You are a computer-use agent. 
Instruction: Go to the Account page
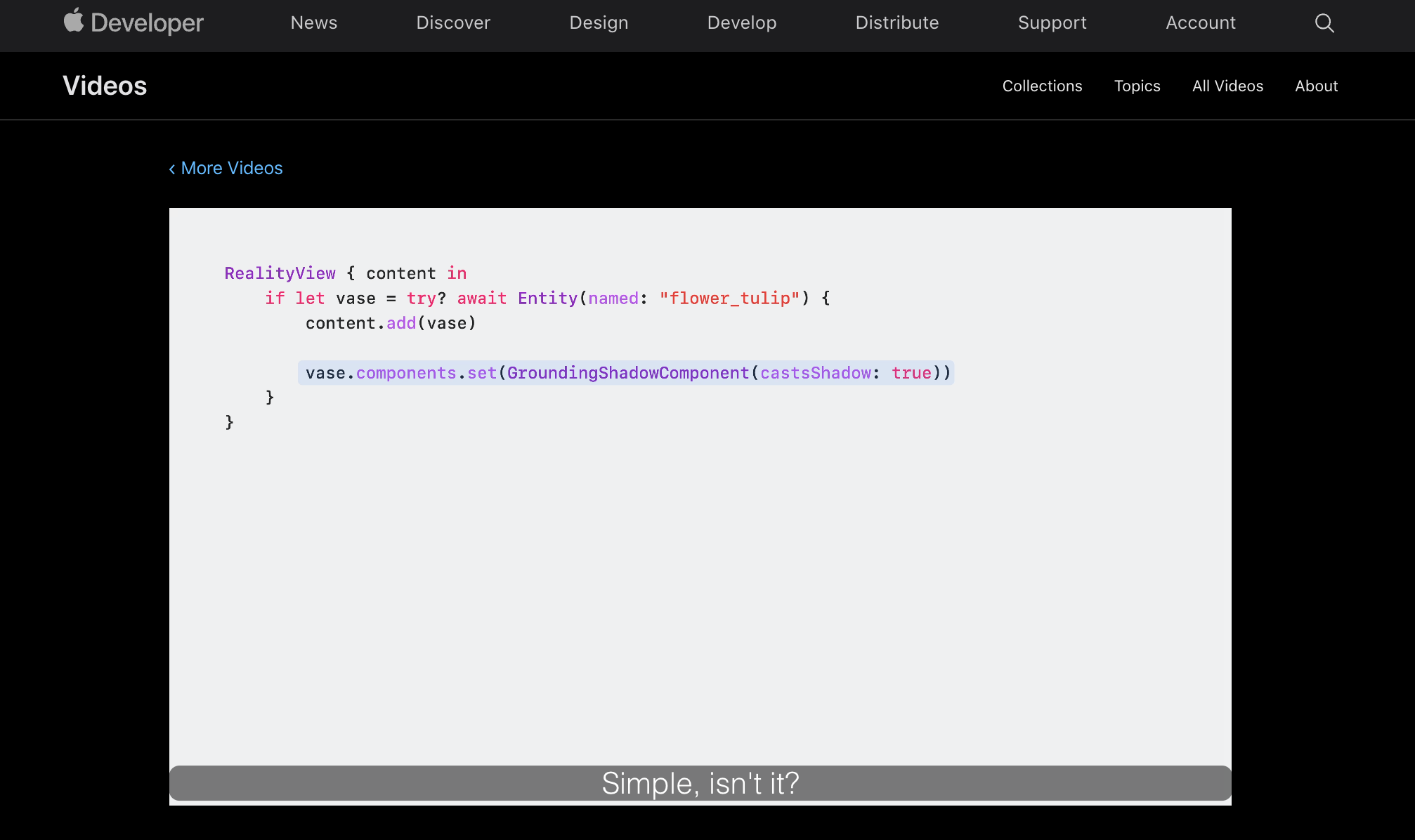[x=1200, y=23]
